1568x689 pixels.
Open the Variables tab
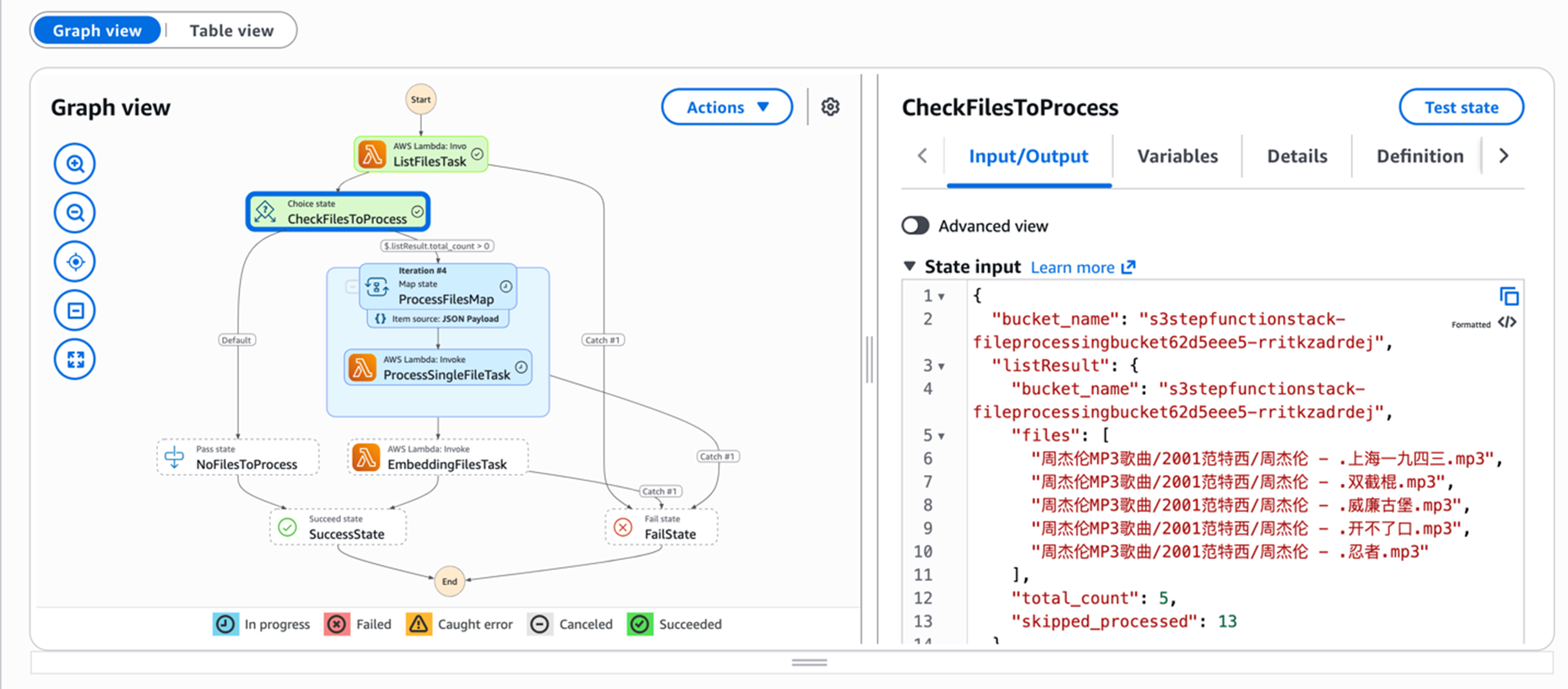tap(1177, 156)
